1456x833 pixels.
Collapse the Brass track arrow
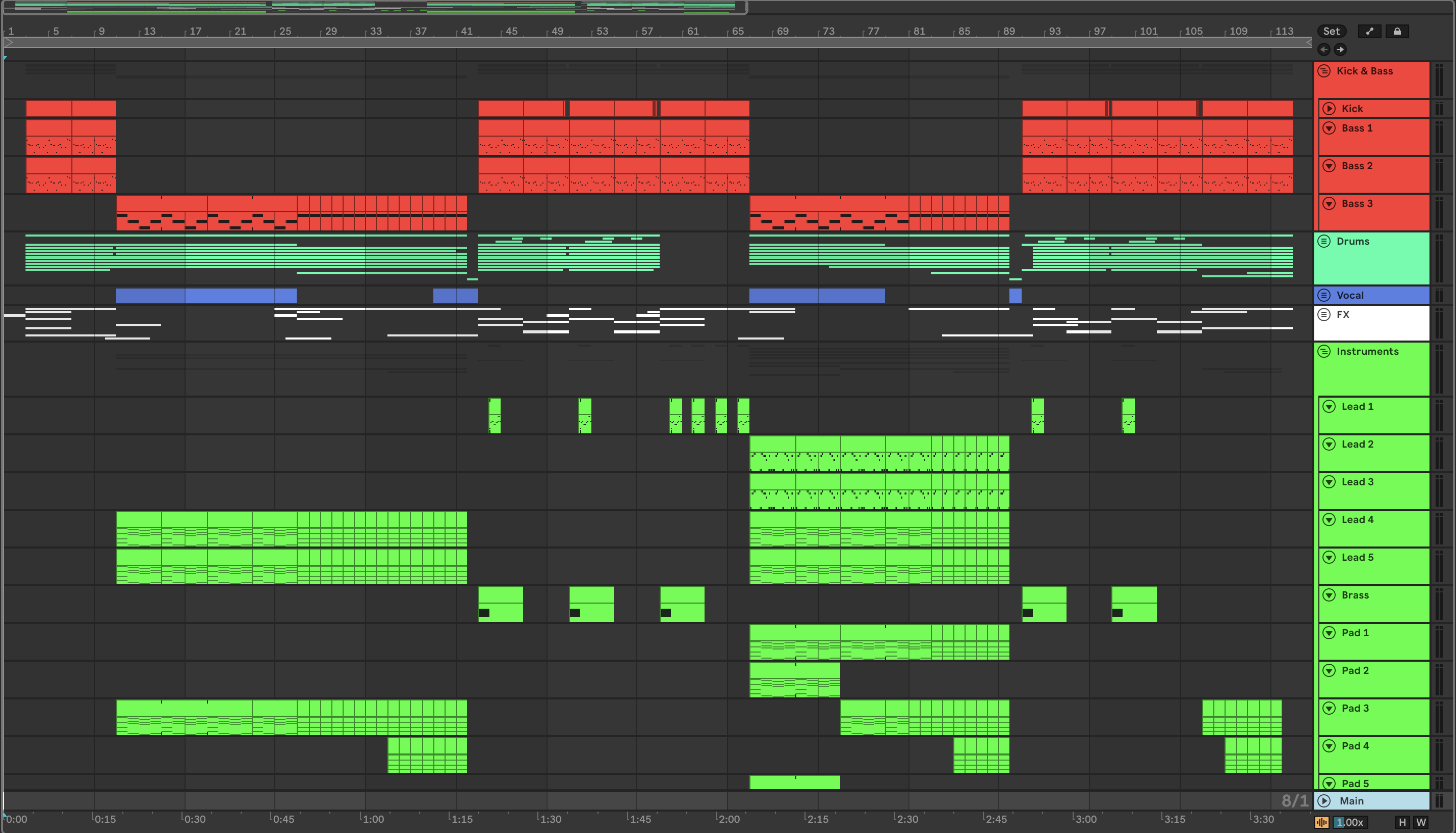pos(1330,595)
